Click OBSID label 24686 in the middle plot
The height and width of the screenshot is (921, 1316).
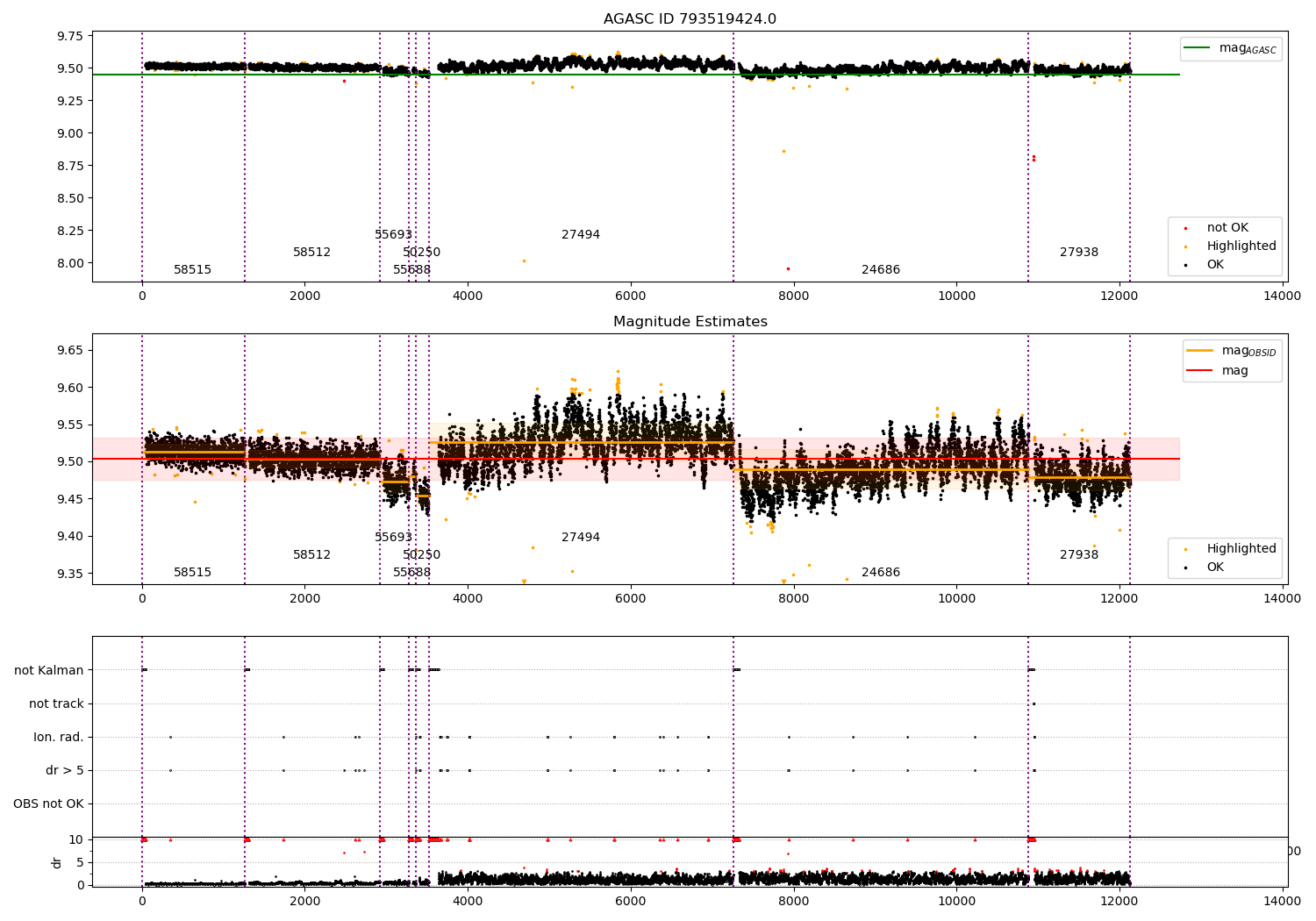(x=881, y=573)
